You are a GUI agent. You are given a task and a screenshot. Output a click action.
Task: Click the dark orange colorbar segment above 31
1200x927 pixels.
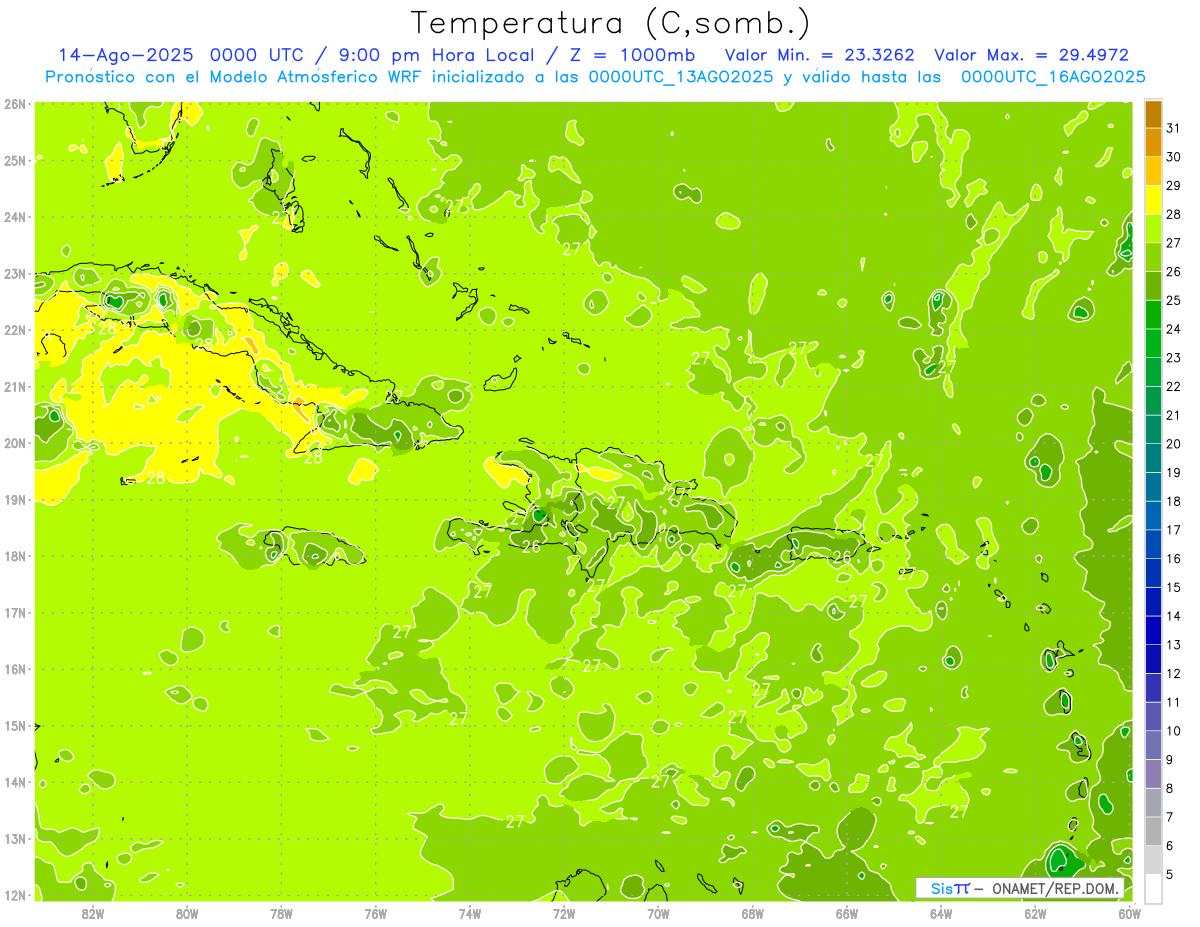click(x=1153, y=114)
